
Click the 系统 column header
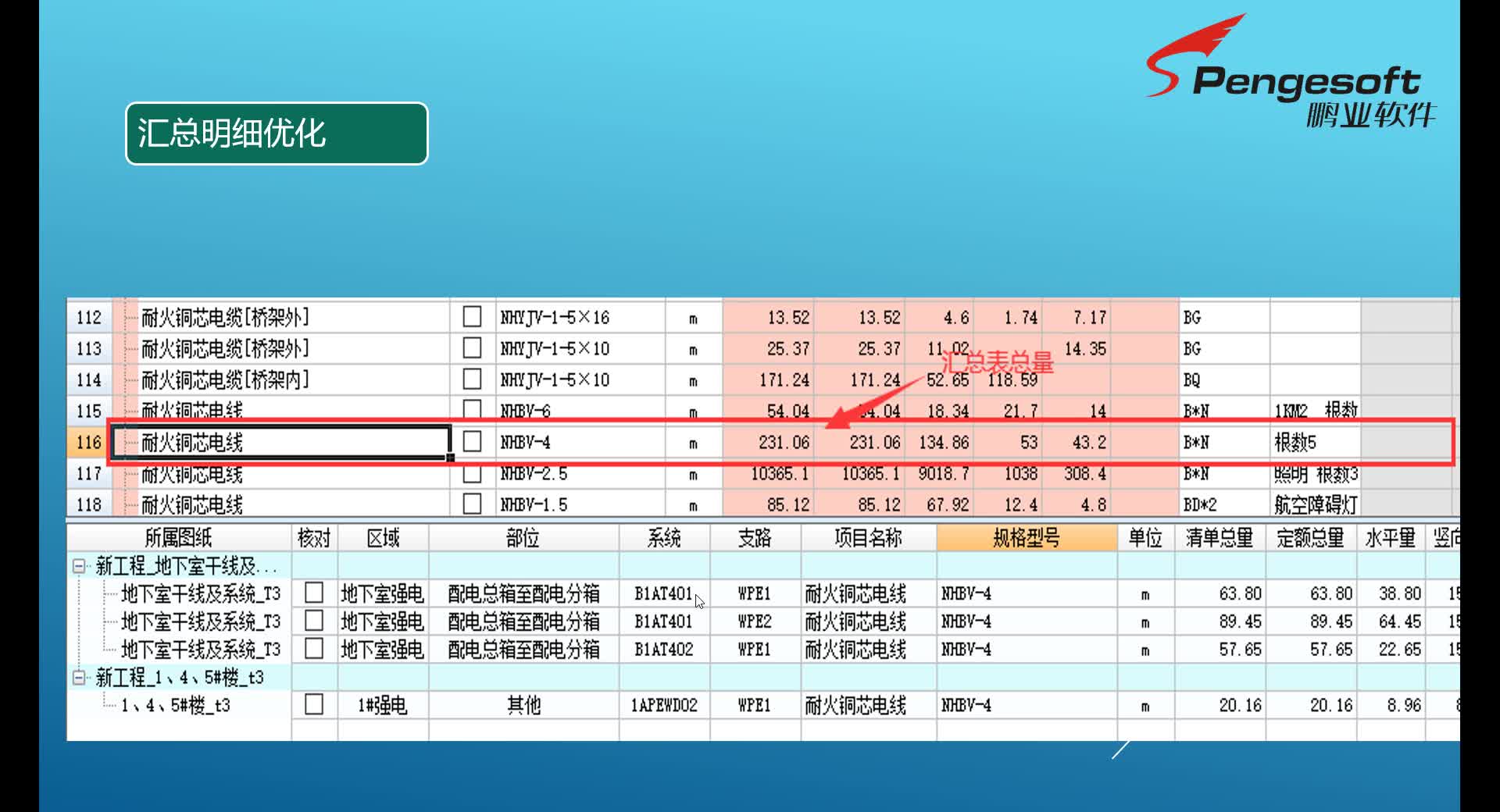tap(664, 538)
